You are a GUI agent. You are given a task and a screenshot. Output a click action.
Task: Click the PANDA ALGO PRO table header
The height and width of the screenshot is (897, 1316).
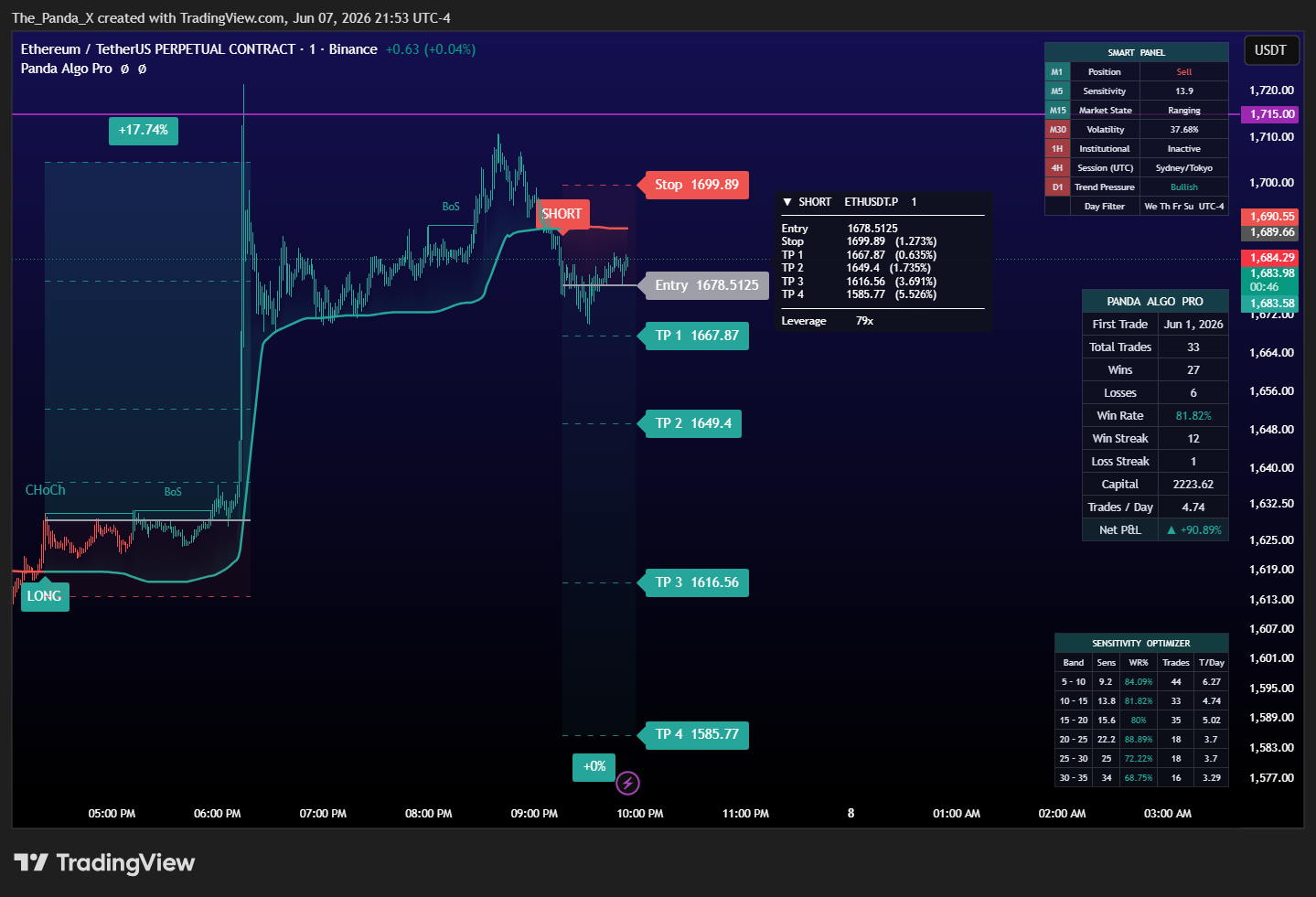tap(1155, 302)
